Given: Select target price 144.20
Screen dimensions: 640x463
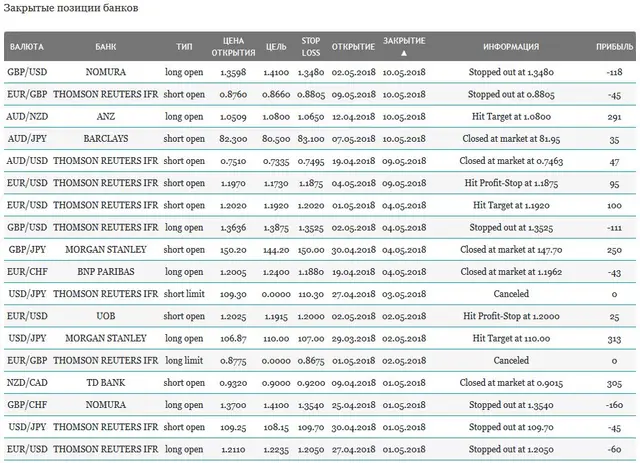Looking at the screenshot, I should click(276, 250).
